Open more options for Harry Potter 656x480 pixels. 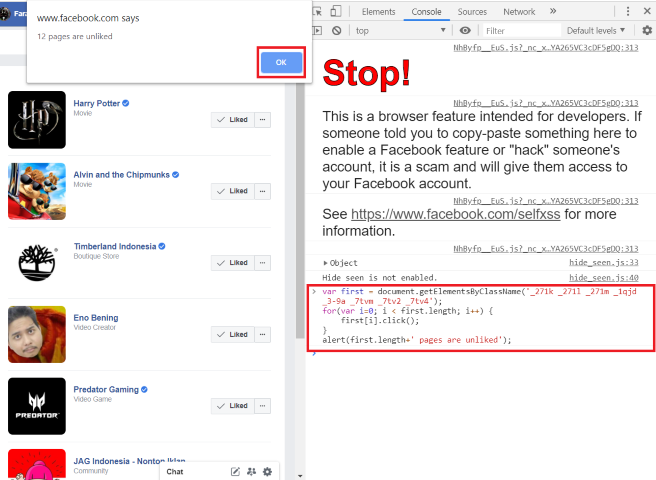[262, 120]
